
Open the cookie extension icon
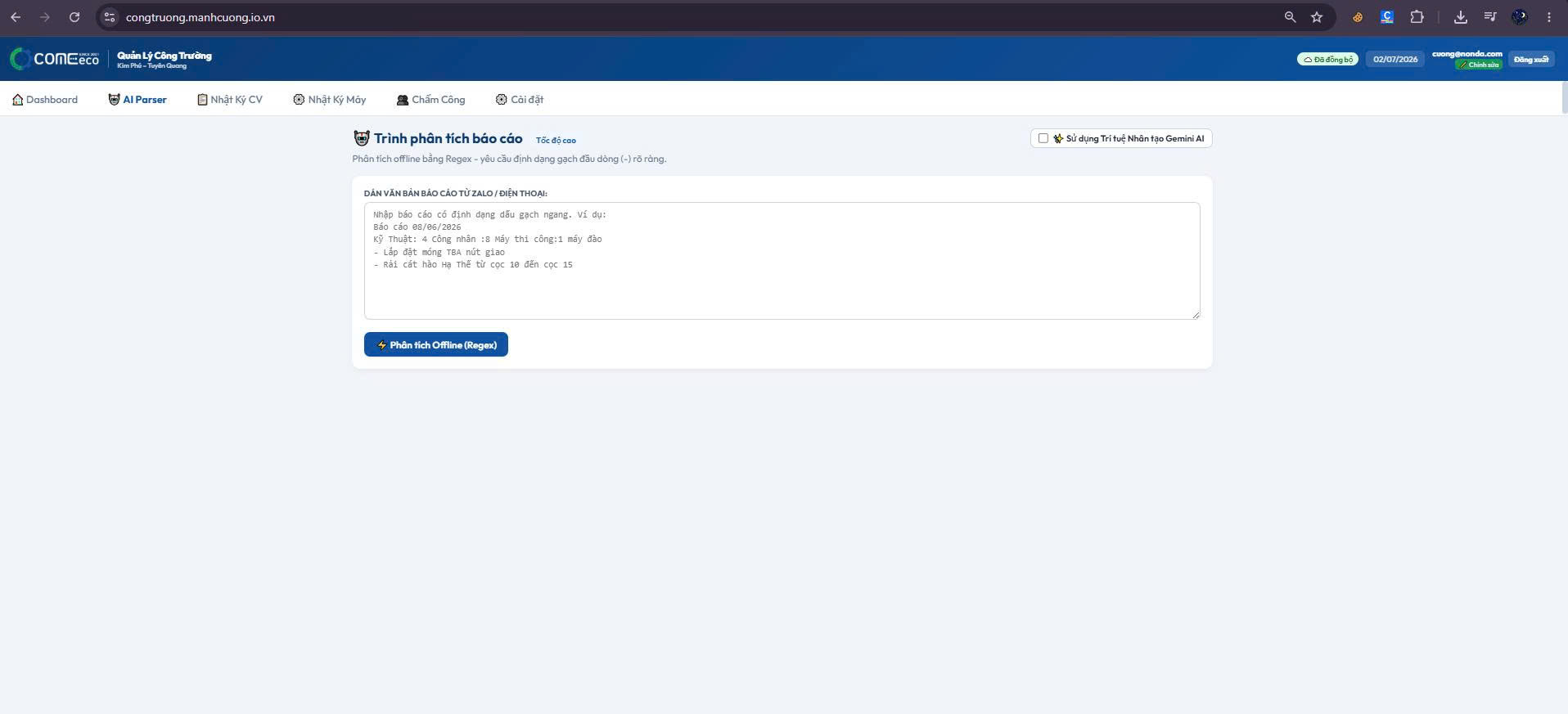coord(1357,17)
